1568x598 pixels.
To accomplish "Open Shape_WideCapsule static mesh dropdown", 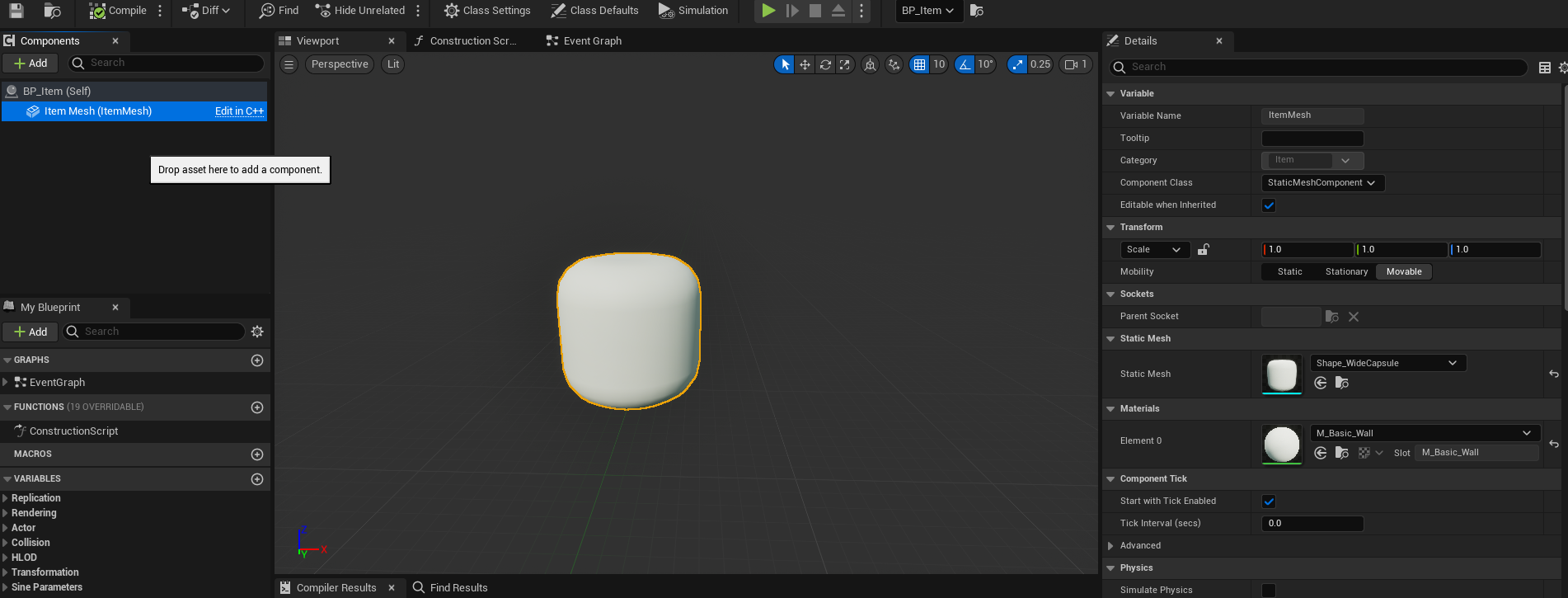I will tap(1387, 363).
